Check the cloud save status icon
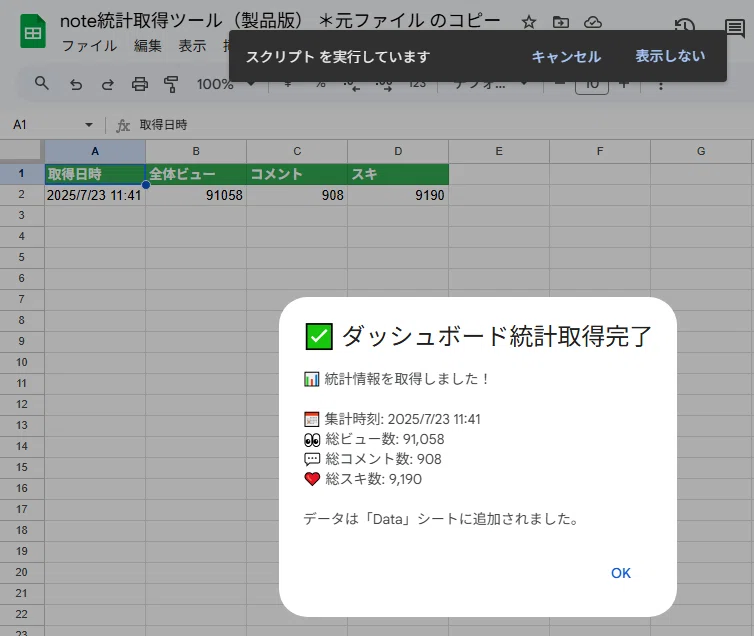Image resolution: width=754 pixels, height=636 pixels. tap(592, 22)
